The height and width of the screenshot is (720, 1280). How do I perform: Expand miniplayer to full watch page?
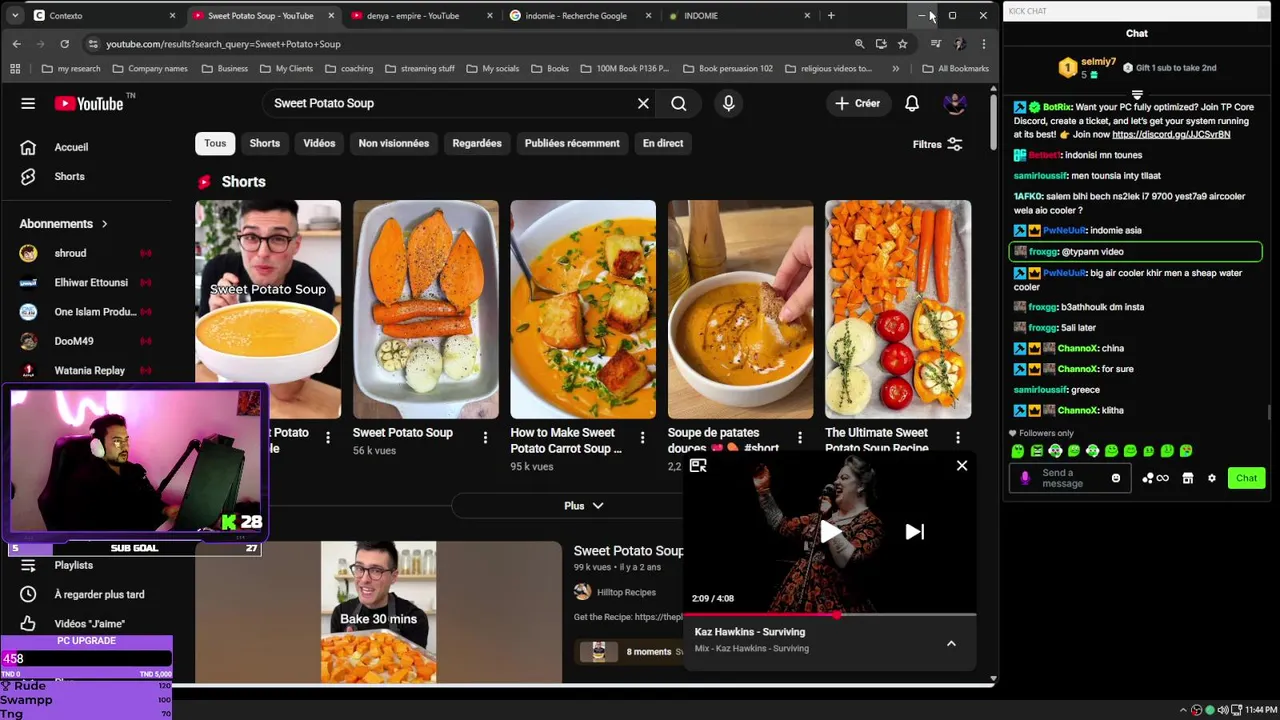698,466
